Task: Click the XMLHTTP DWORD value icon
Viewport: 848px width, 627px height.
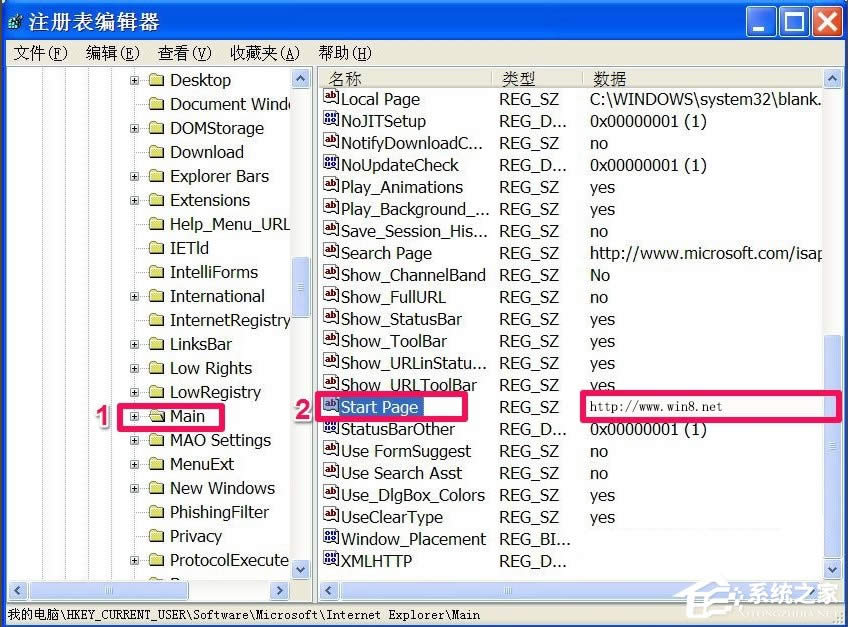Action: point(330,561)
